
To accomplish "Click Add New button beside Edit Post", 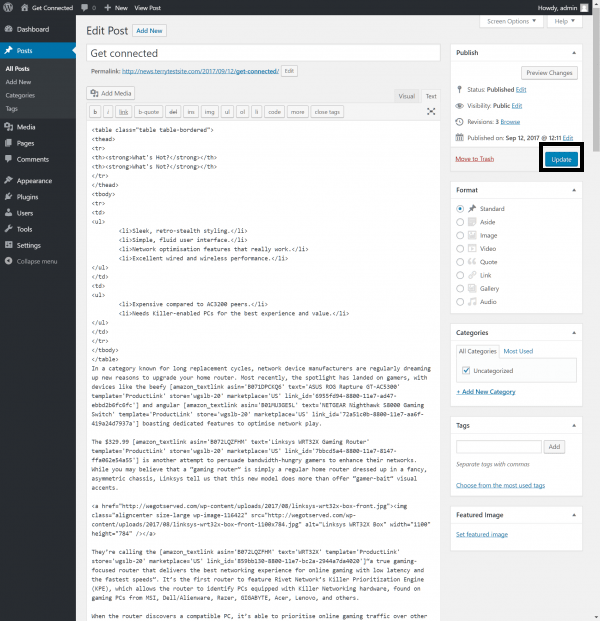I will pos(149,30).
